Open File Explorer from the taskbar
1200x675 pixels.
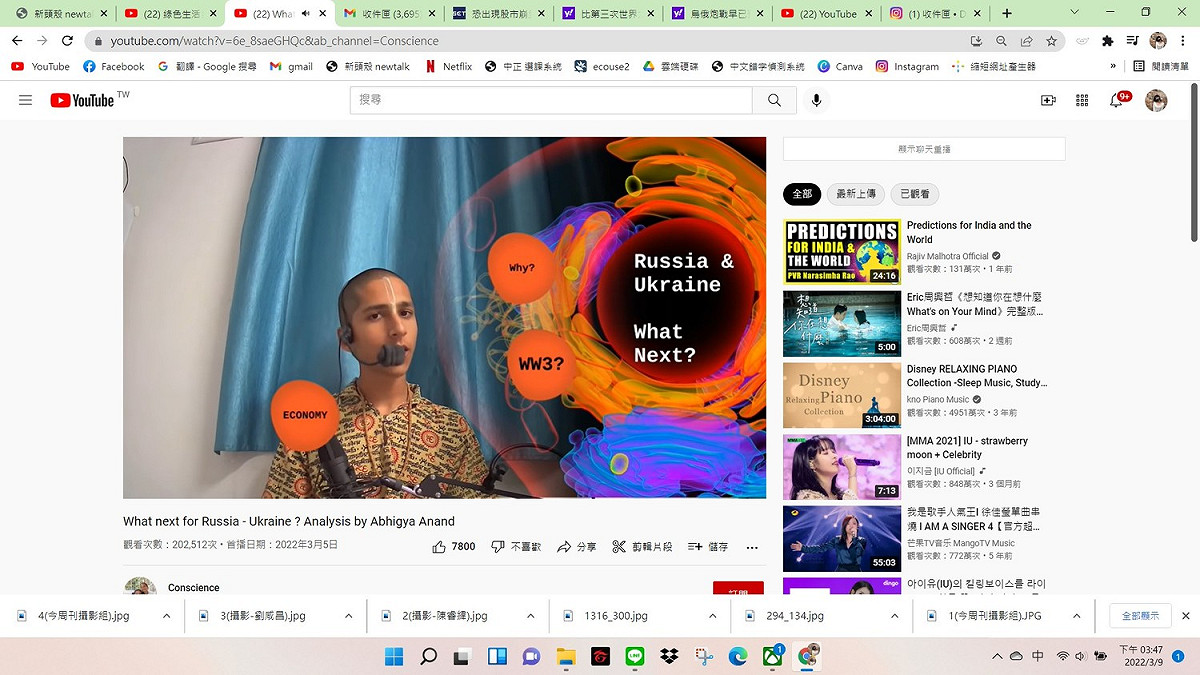(x=566, y=656)
